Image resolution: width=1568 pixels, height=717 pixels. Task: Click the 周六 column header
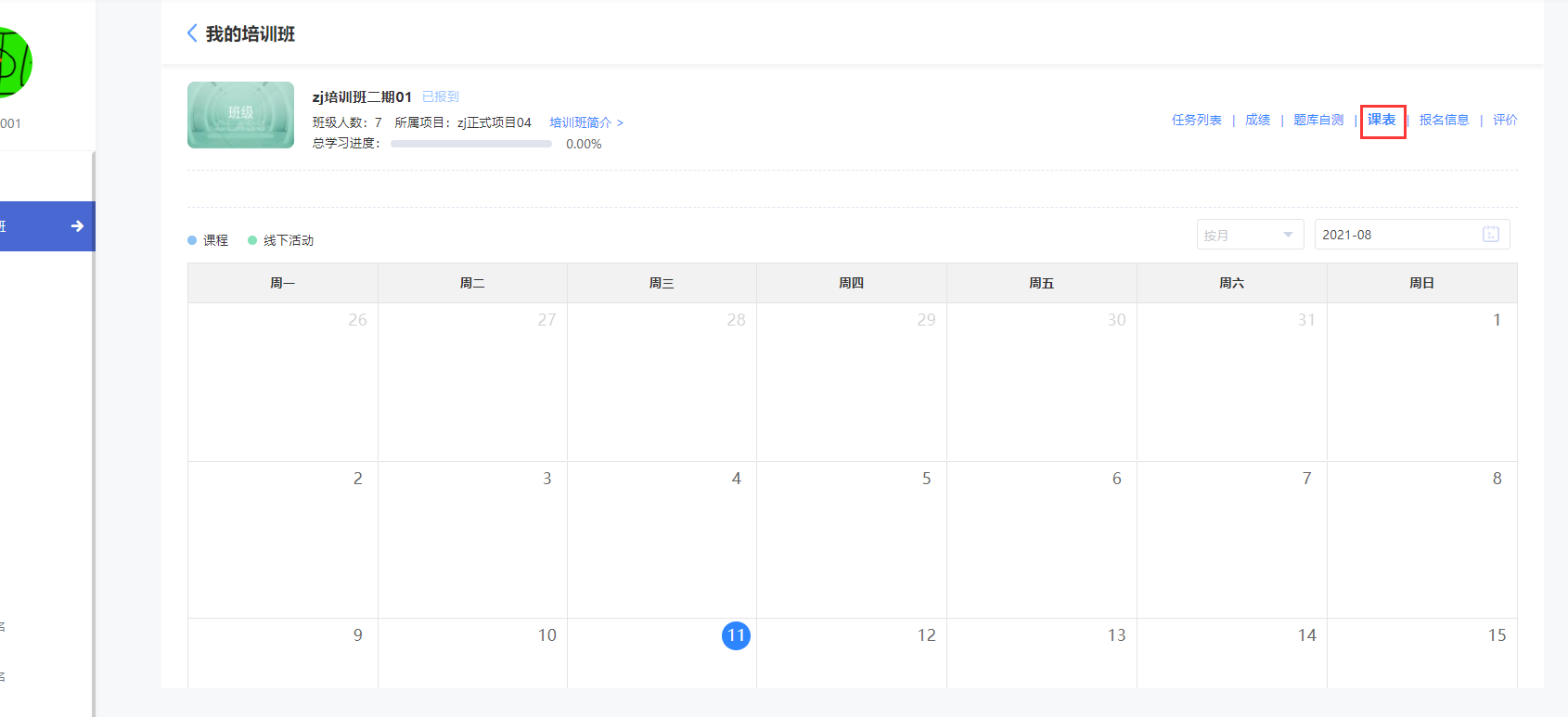pos(1232,283)
